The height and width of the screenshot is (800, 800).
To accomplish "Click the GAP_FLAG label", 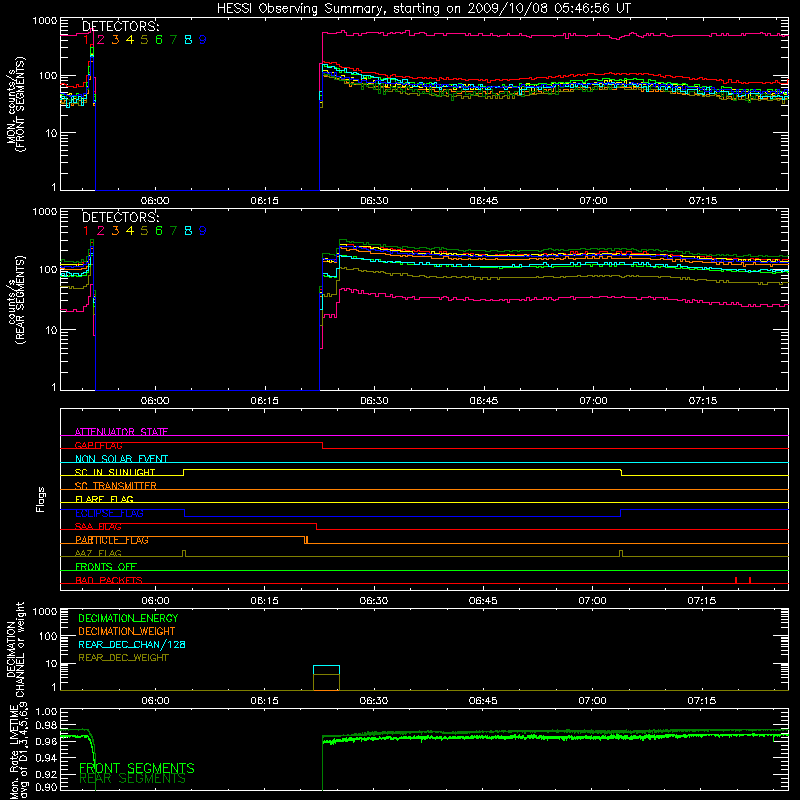I will point(98,445).
